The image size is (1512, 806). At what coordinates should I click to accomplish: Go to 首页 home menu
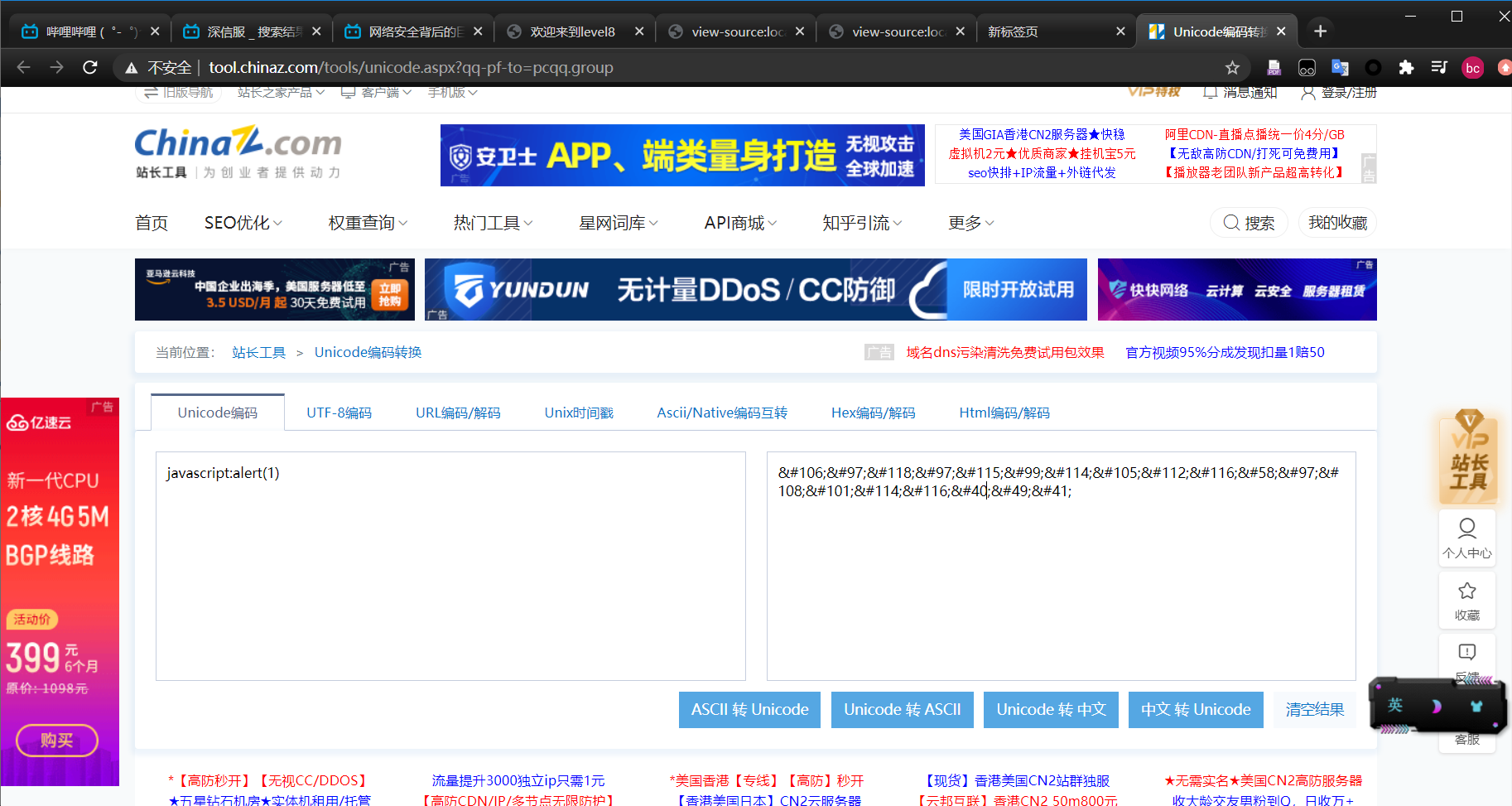click(x=152, y=223)
